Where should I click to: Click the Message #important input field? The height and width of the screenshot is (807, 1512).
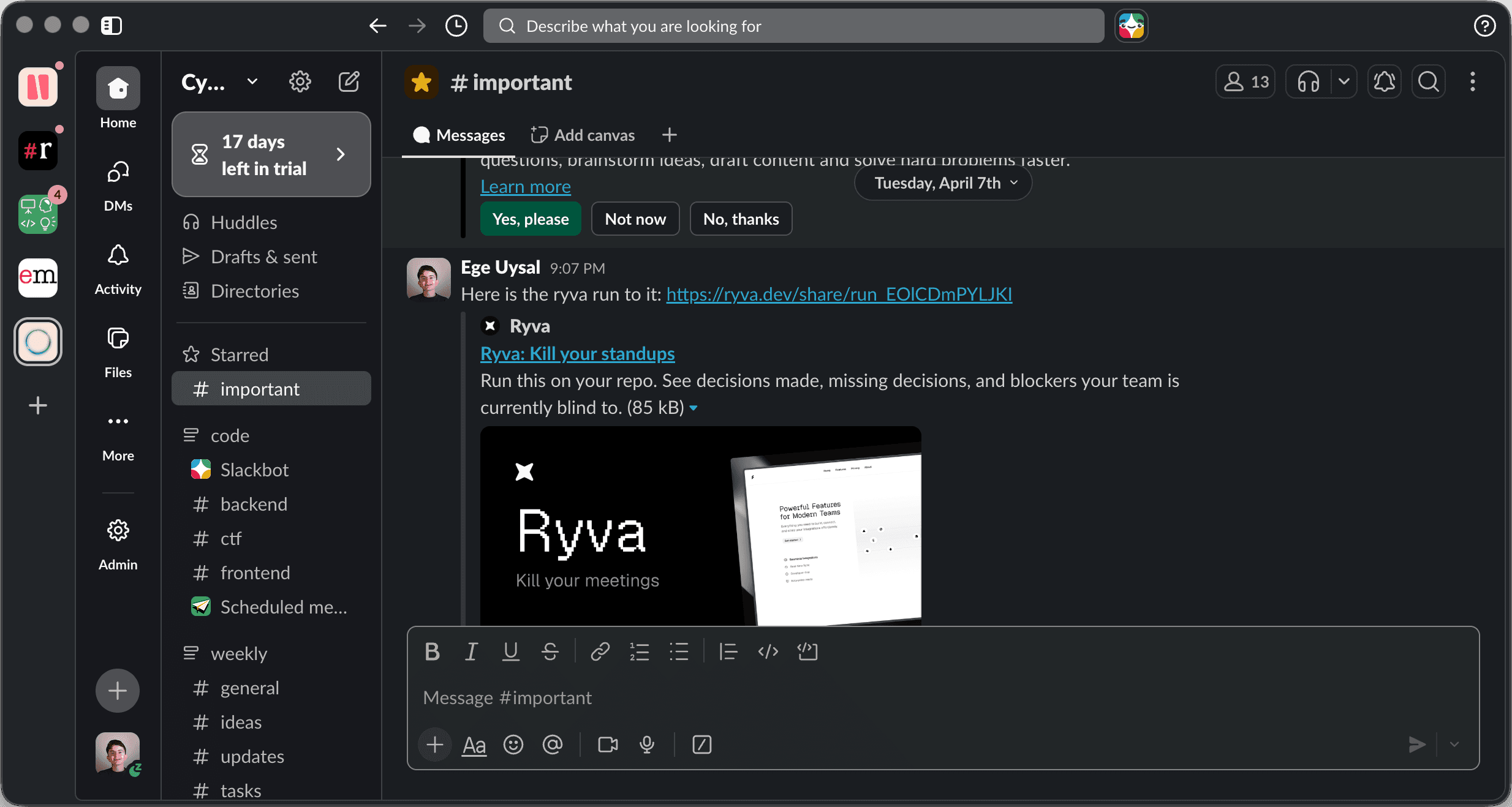tap(858, 697)
